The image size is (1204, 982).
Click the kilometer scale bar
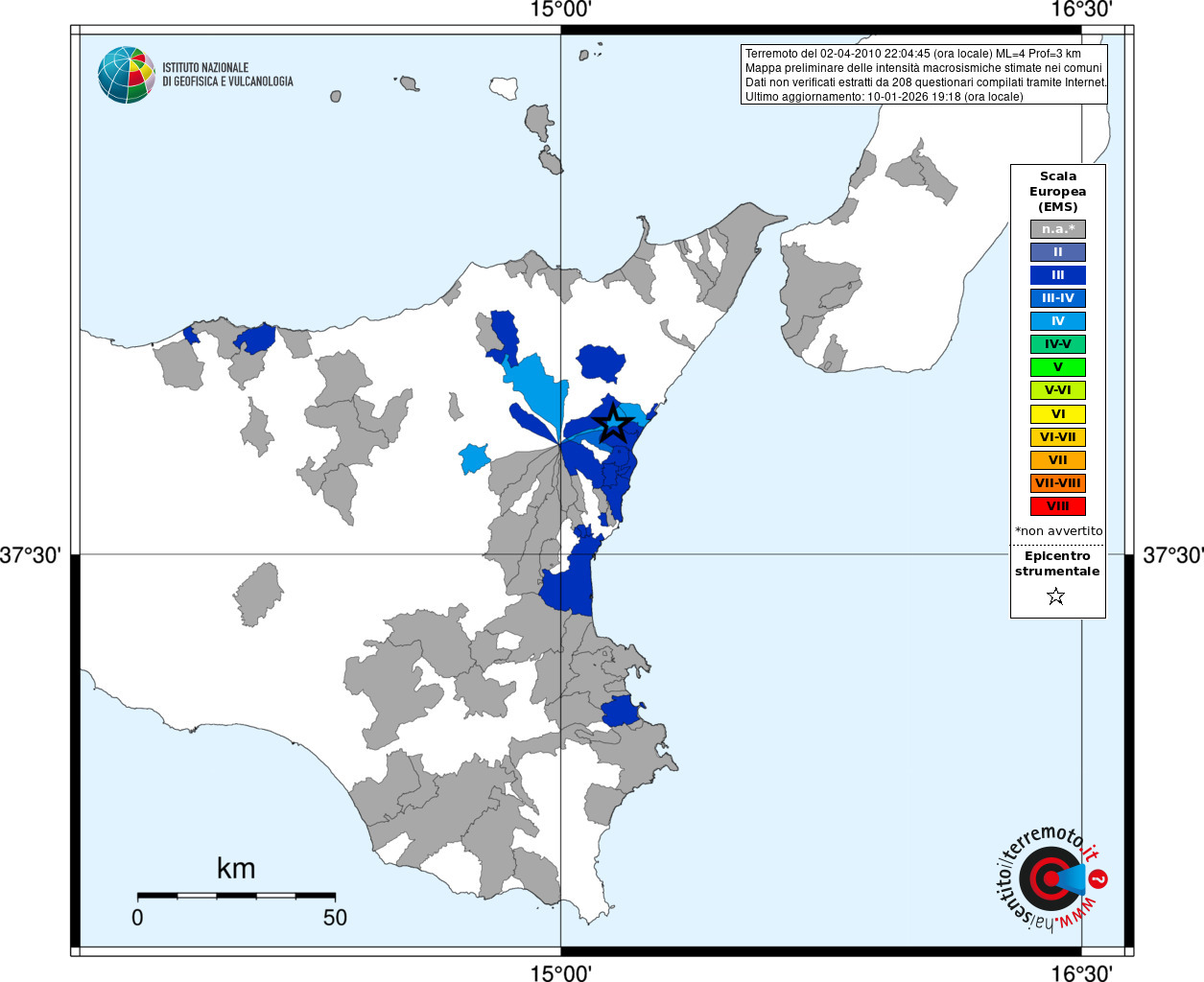click(x=236, y=896)
